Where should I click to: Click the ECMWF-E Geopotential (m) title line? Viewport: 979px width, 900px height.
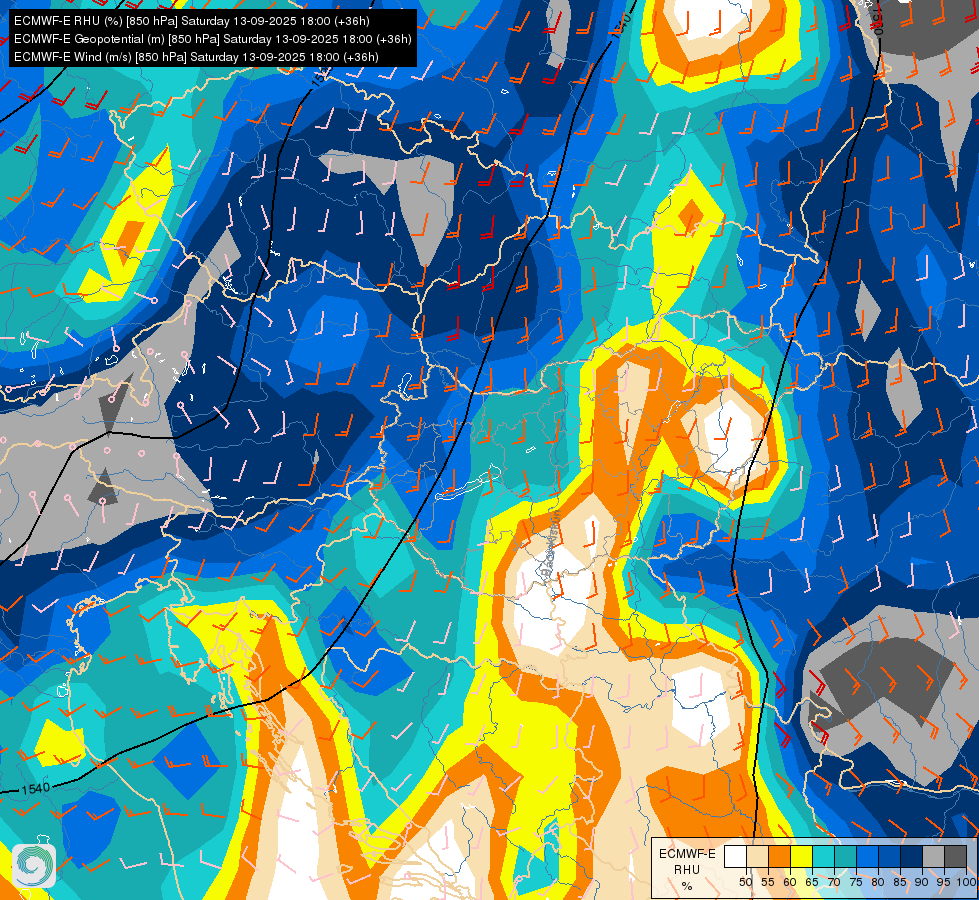(x=213, y=39)
